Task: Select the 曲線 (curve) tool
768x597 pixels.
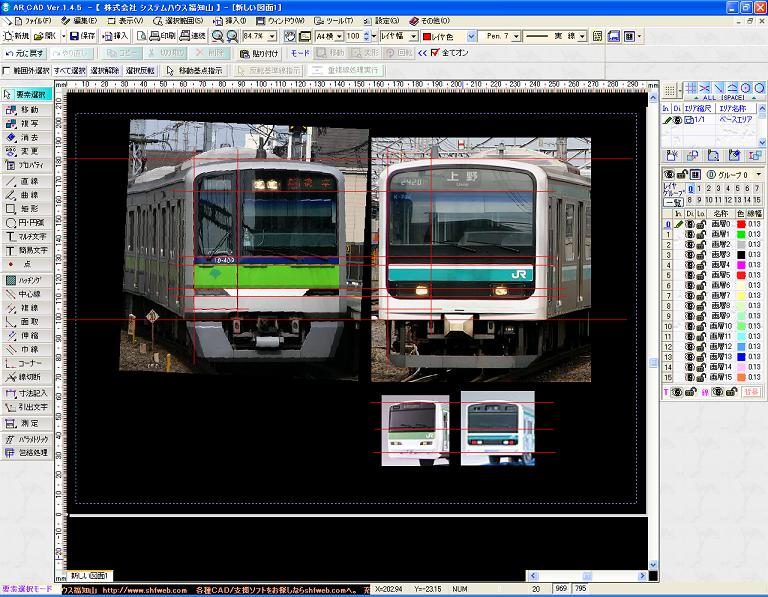Action: click(x=27, y=194)
